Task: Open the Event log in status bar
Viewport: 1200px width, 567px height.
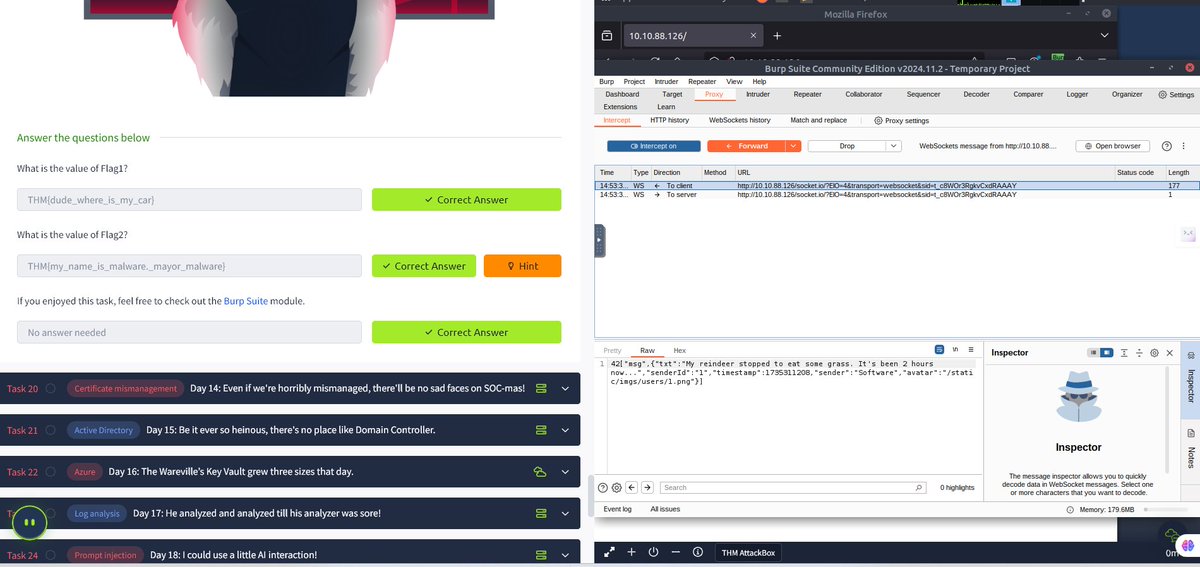Action: (617, 509)
